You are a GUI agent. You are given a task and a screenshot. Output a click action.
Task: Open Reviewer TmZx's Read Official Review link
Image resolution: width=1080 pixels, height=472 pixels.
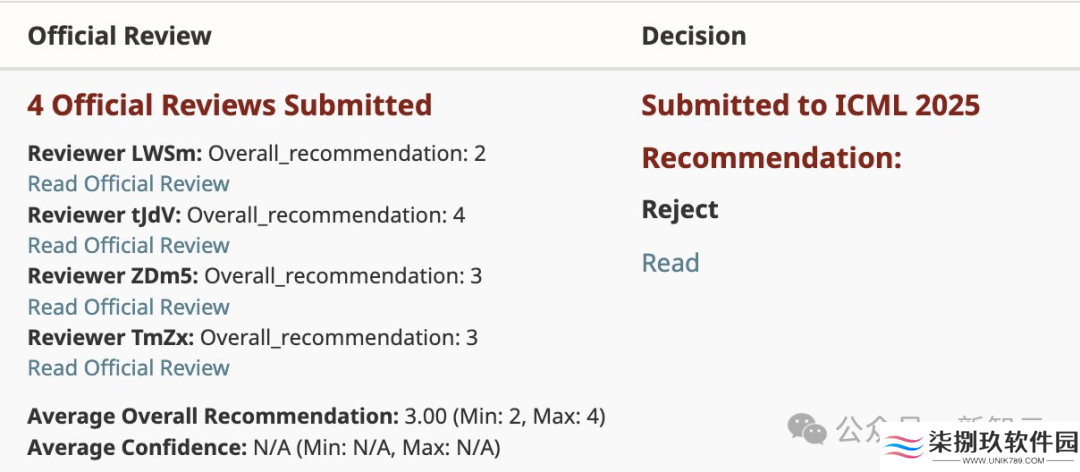(128, 368)
